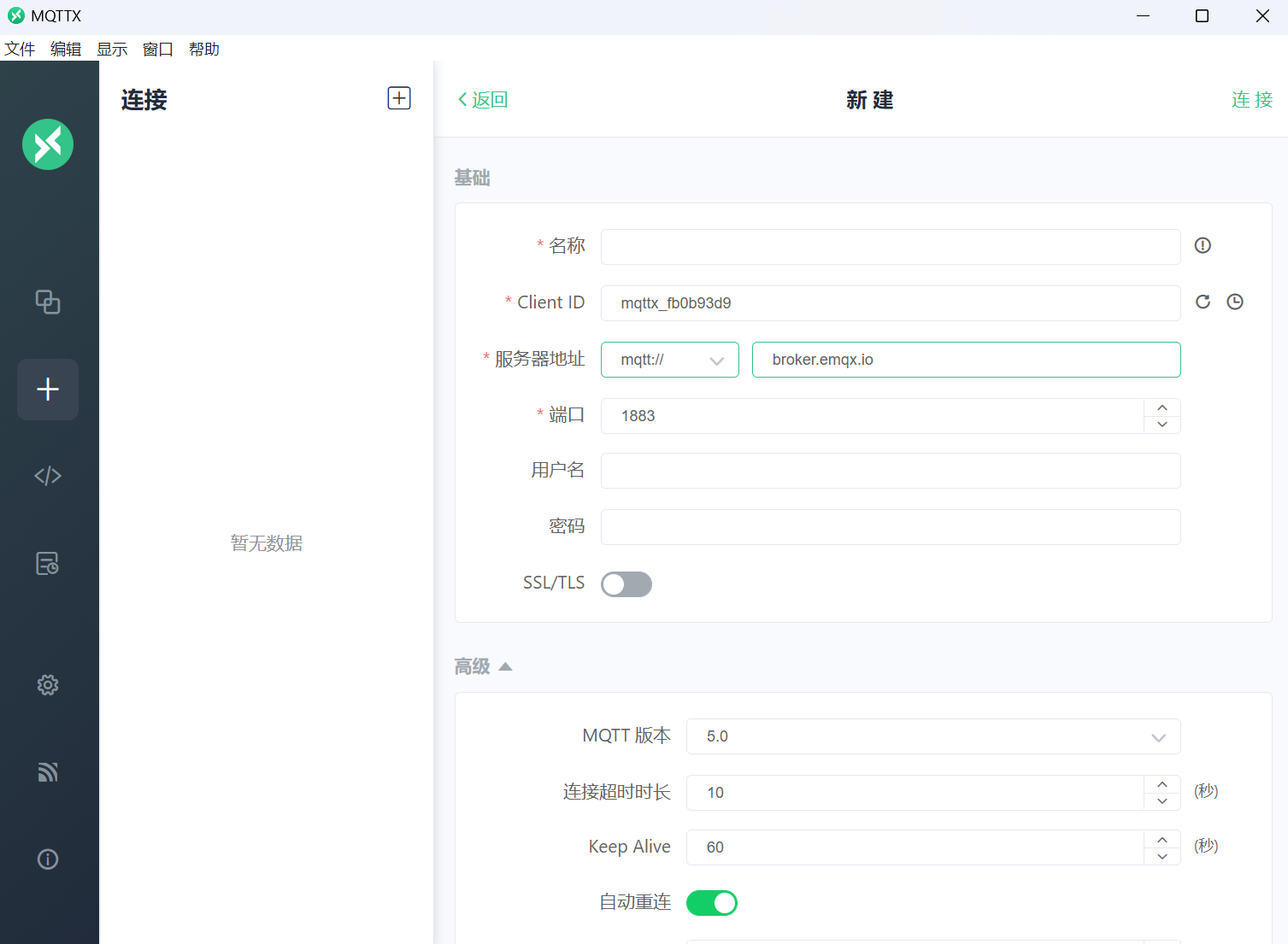Screen dimensions: 1288x944
Task: Open the mqtt:// protocol dropdown
Action: pyautogui.click(x=669, y=360)
